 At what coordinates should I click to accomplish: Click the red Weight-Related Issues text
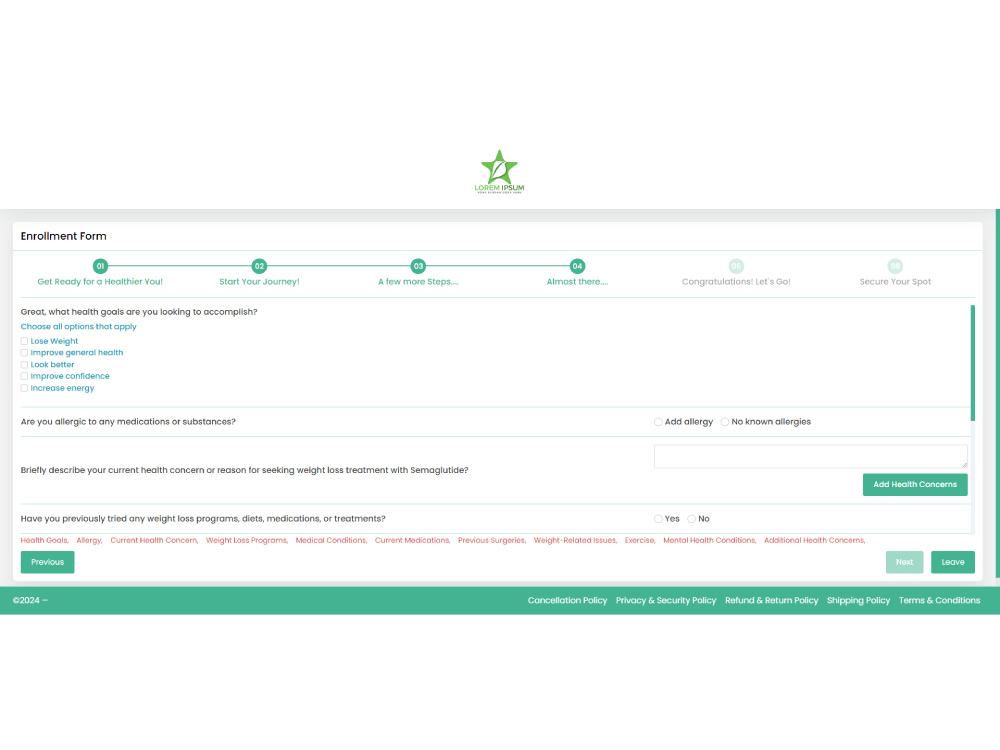pos(575,540)
